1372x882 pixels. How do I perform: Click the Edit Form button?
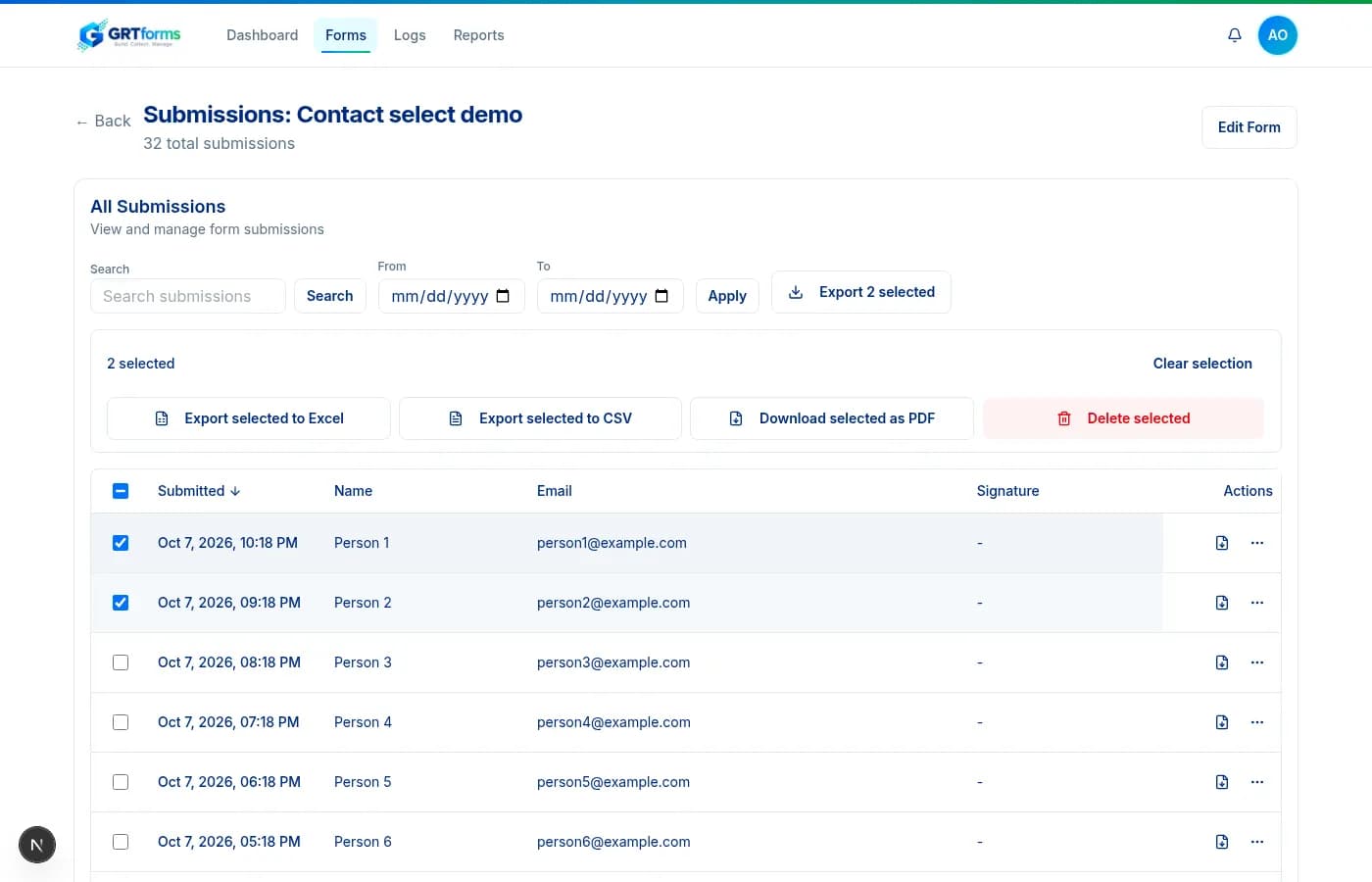coord(1249,127)
